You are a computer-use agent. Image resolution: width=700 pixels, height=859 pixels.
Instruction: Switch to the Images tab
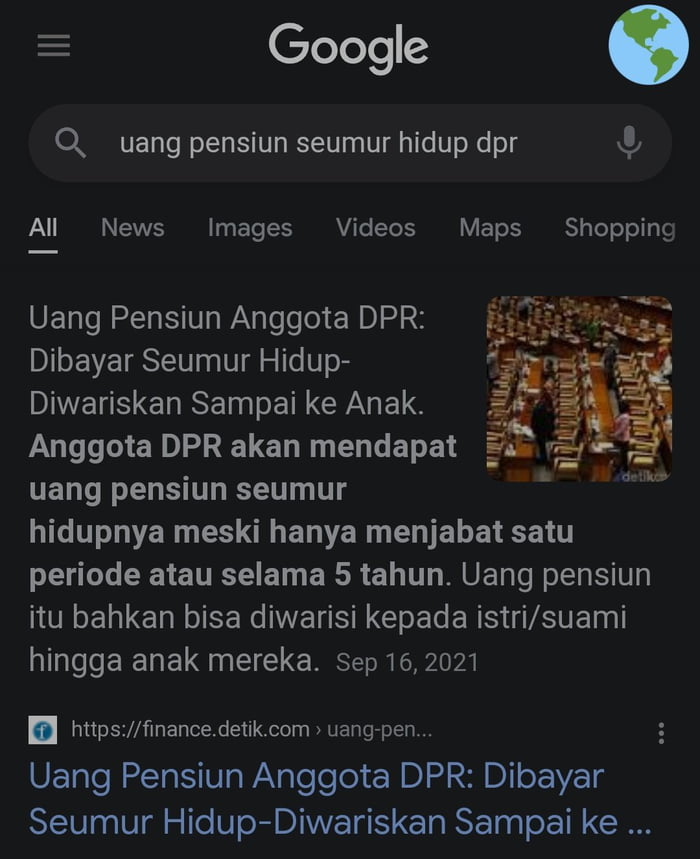(x=250, y=228)
